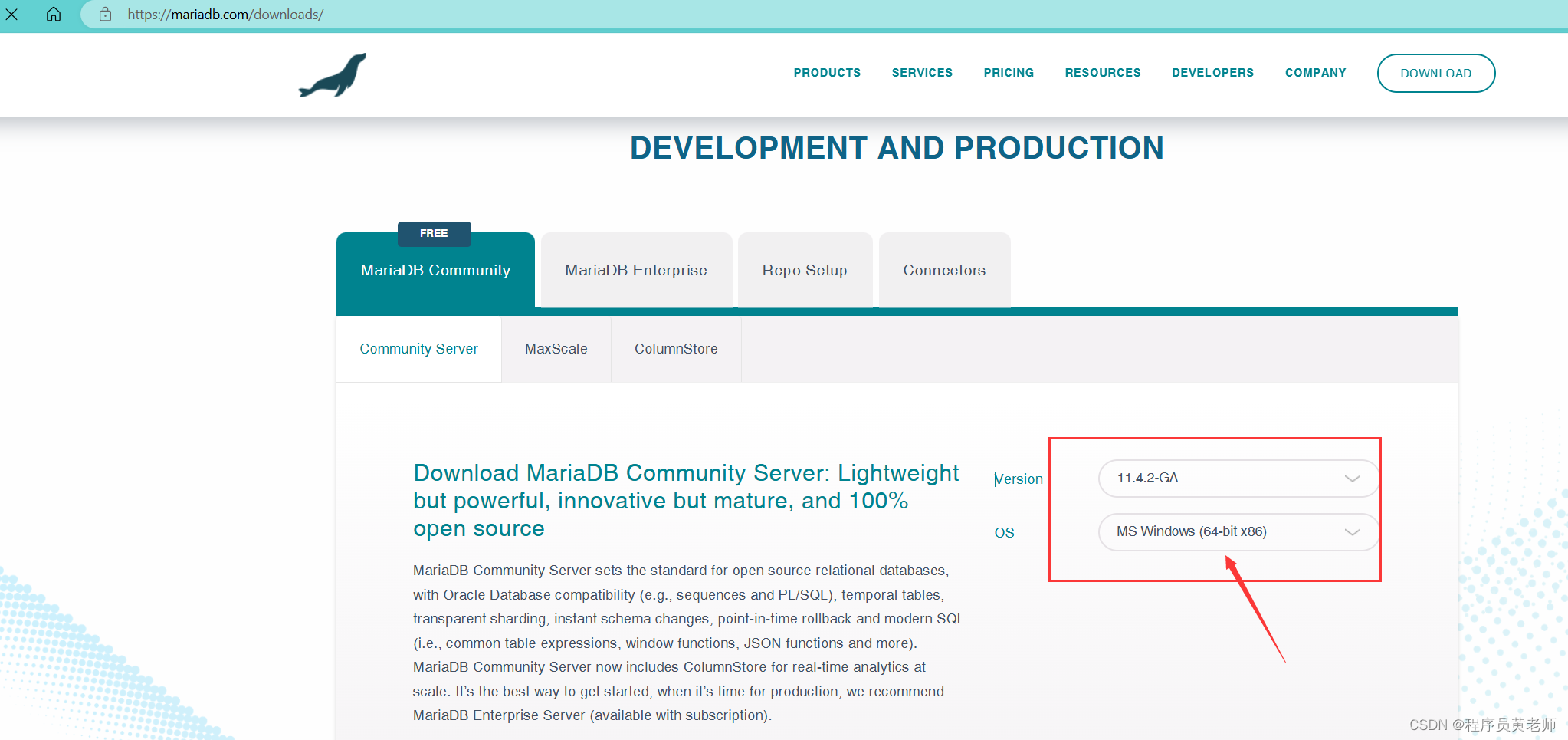Switch to the ColumnStore sub-tab
1568x740 pixels.
coord(676,349)
